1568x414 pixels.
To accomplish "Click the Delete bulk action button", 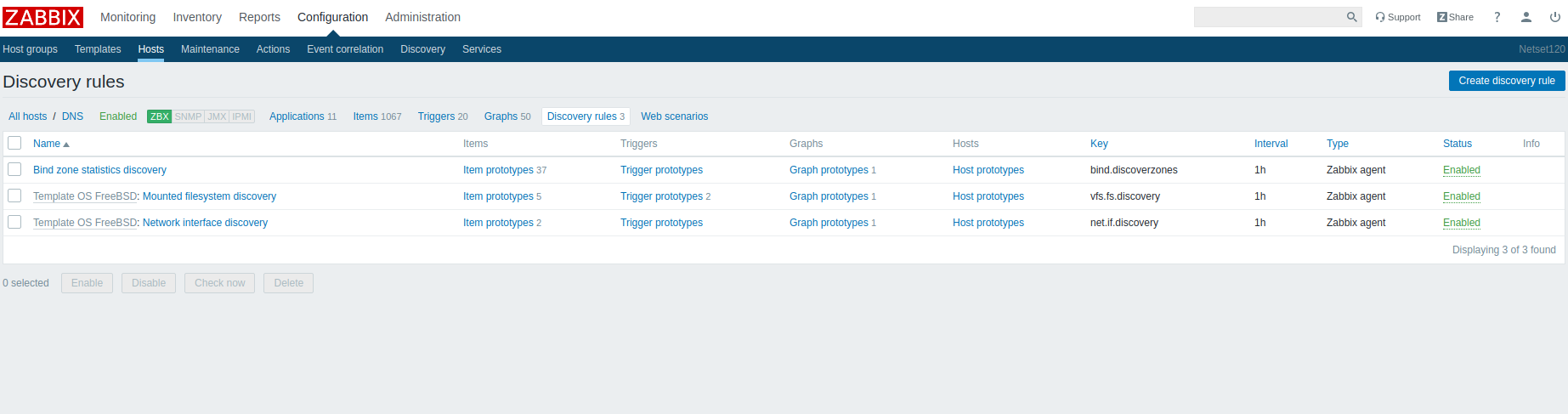I will (288, 283).
